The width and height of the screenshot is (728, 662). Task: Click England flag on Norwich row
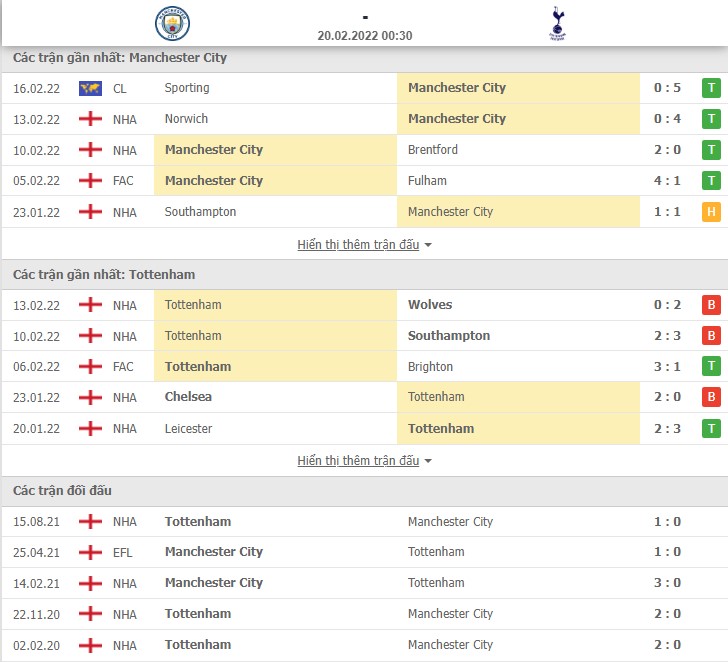[x=90, y=119]
